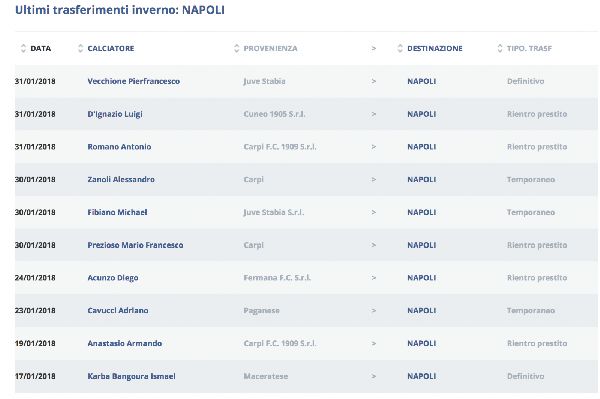
Task: Select Romano Antonio player name
Action: [119, 147]
